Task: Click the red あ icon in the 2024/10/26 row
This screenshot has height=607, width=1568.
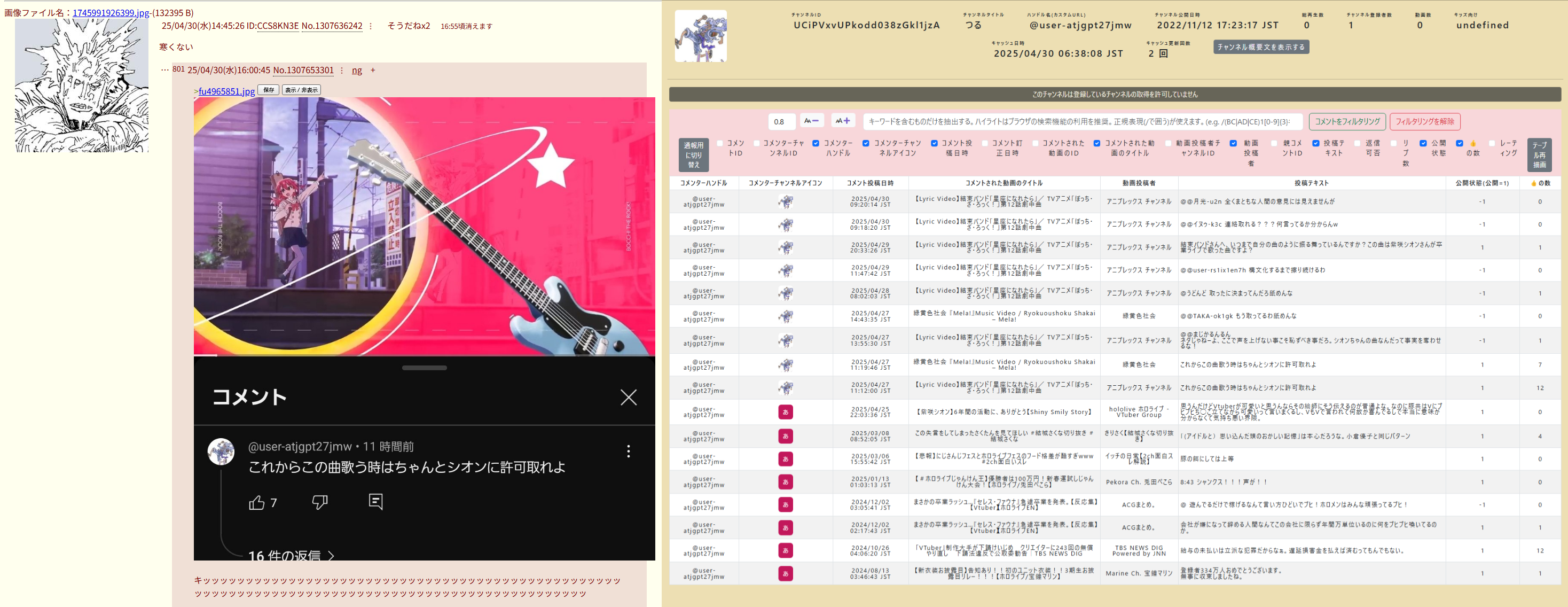Action: click(785, 550)
